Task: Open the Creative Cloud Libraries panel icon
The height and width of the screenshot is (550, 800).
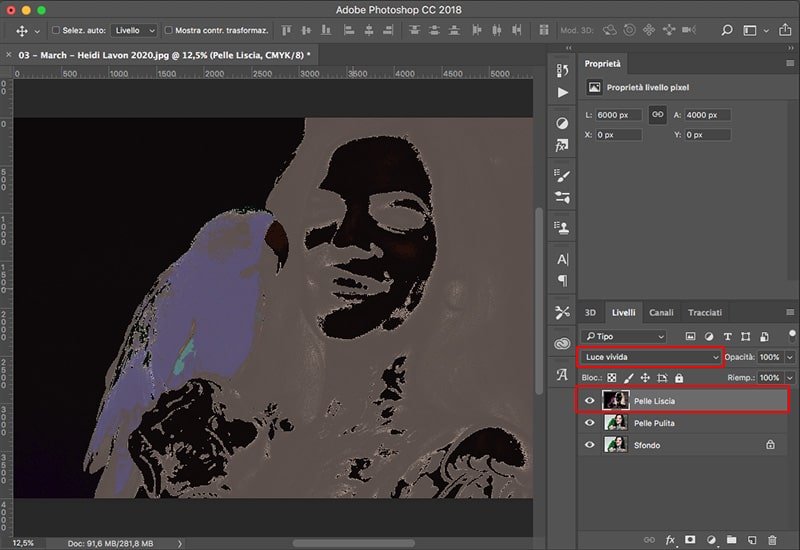Action: click(x=562, y=343)
